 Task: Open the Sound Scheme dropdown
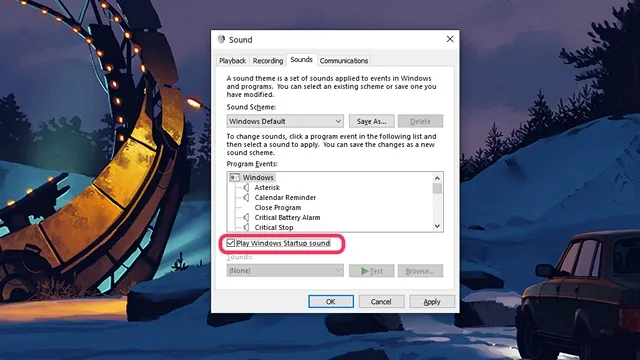285,121
